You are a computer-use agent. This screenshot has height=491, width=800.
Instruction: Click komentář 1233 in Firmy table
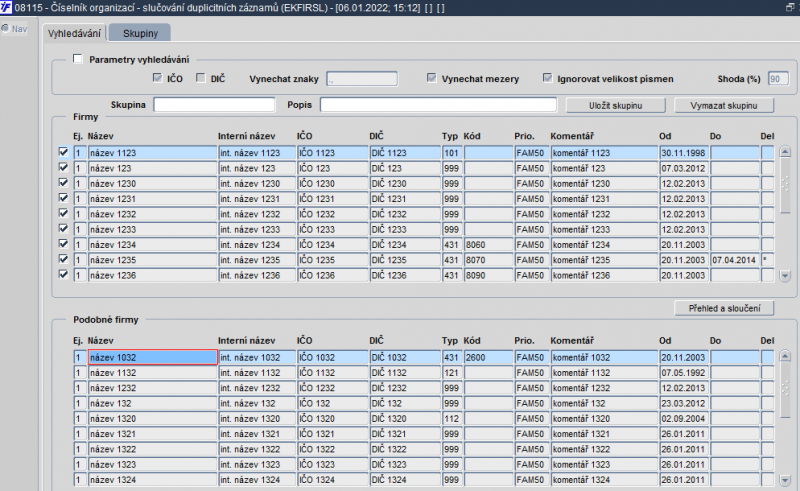coord(604,229)
